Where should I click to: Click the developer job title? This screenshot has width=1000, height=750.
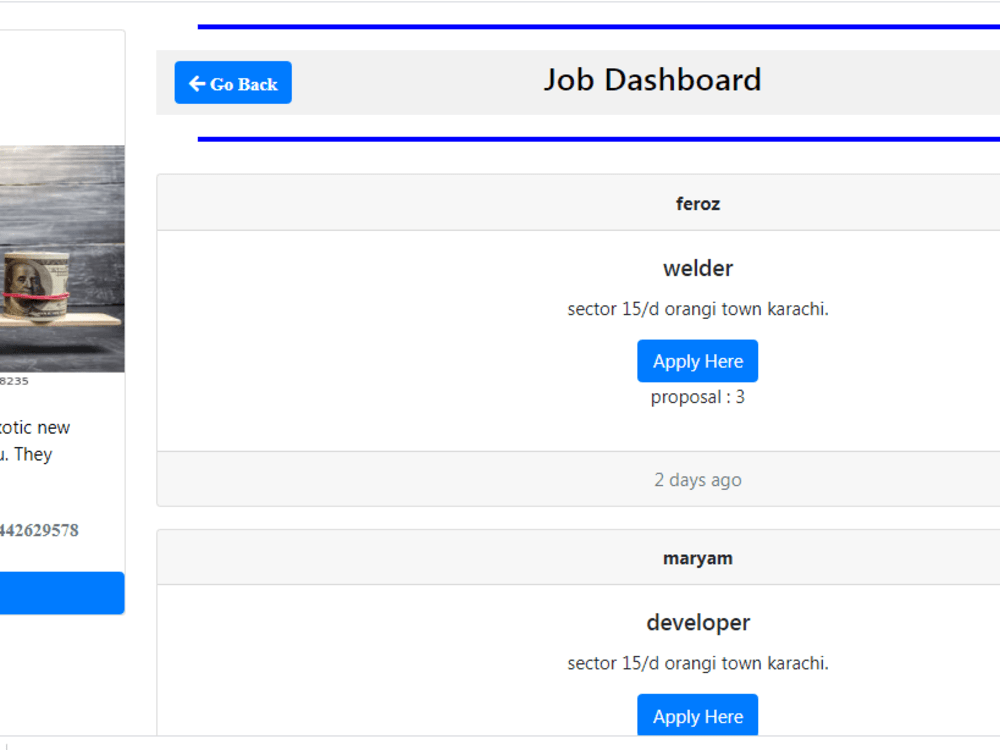(x=698, y=622)
